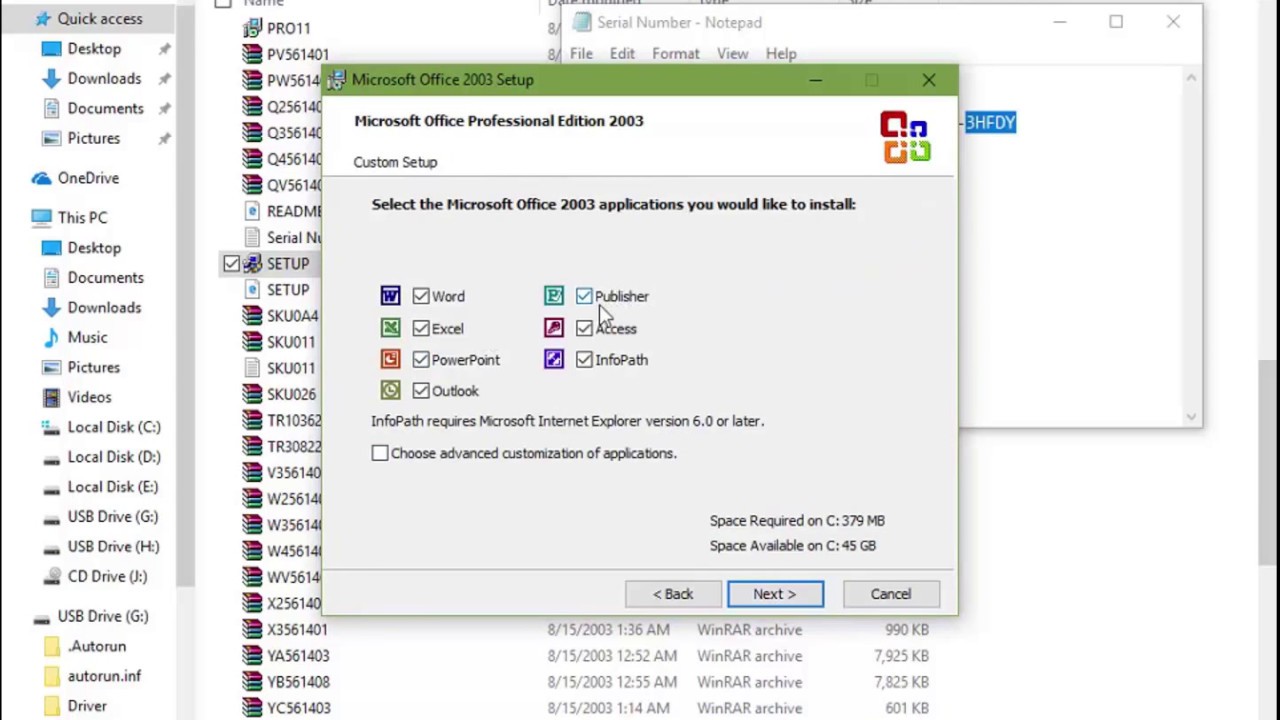Click the Notepad vertical scrollbar down arrow
This screenshot has width=1280, height=720.
(x=1191, y=416)
